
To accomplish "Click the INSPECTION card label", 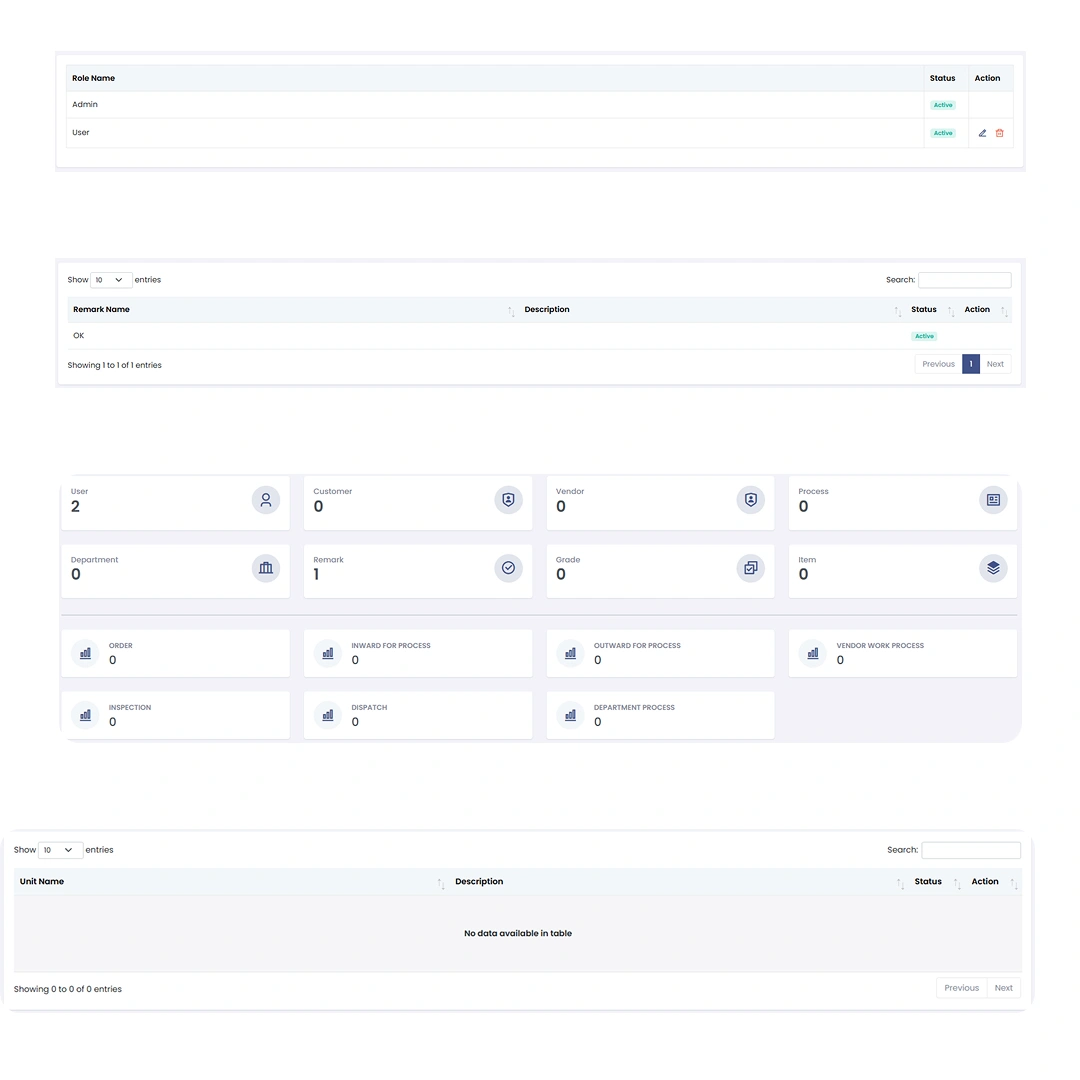I will point(129,707).
